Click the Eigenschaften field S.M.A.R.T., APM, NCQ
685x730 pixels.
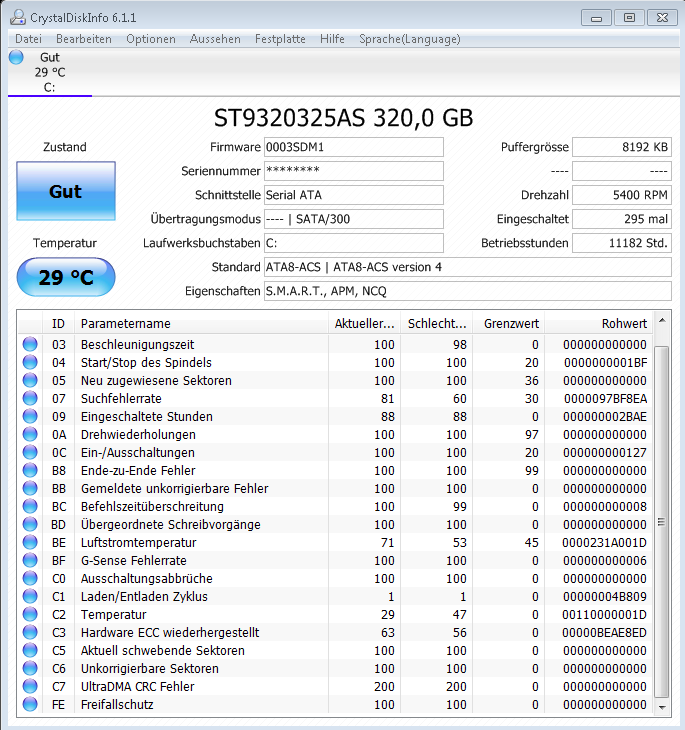[x=468, y=291]
